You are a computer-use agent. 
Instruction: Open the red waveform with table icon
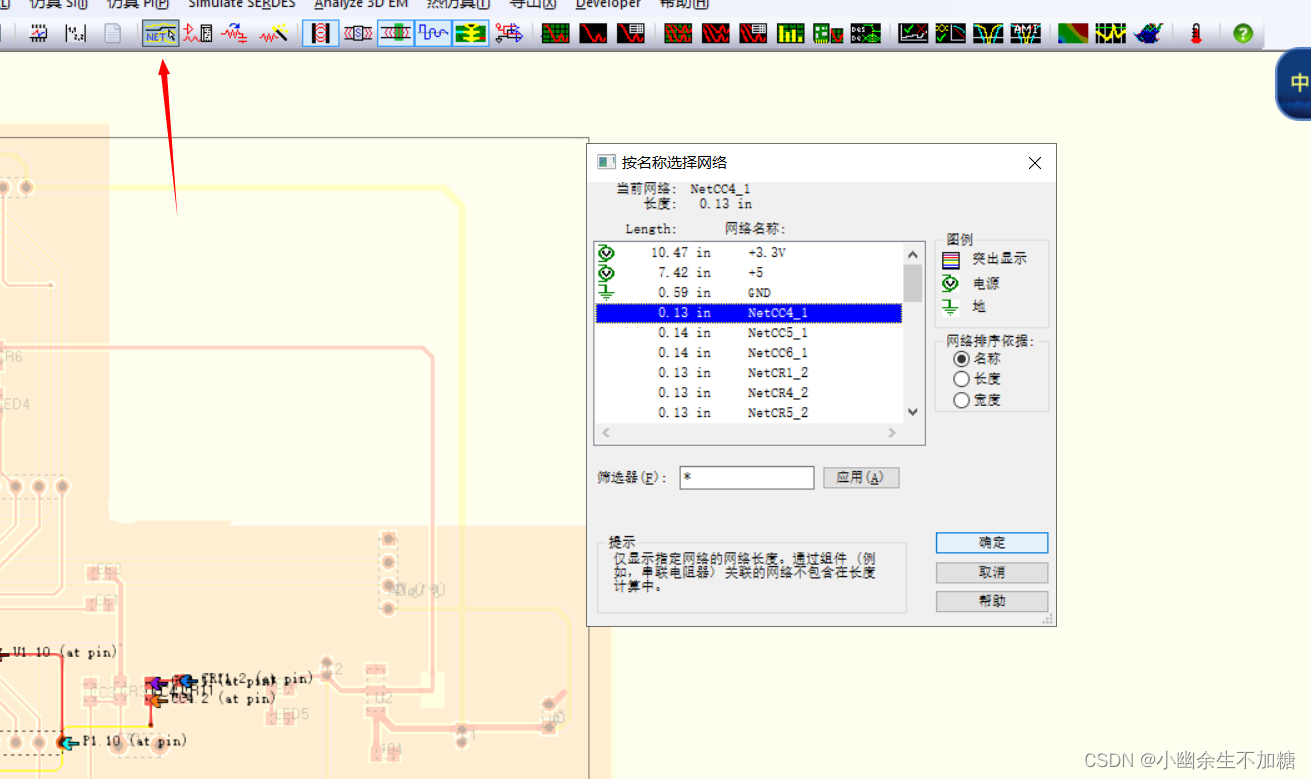(631, 33)
